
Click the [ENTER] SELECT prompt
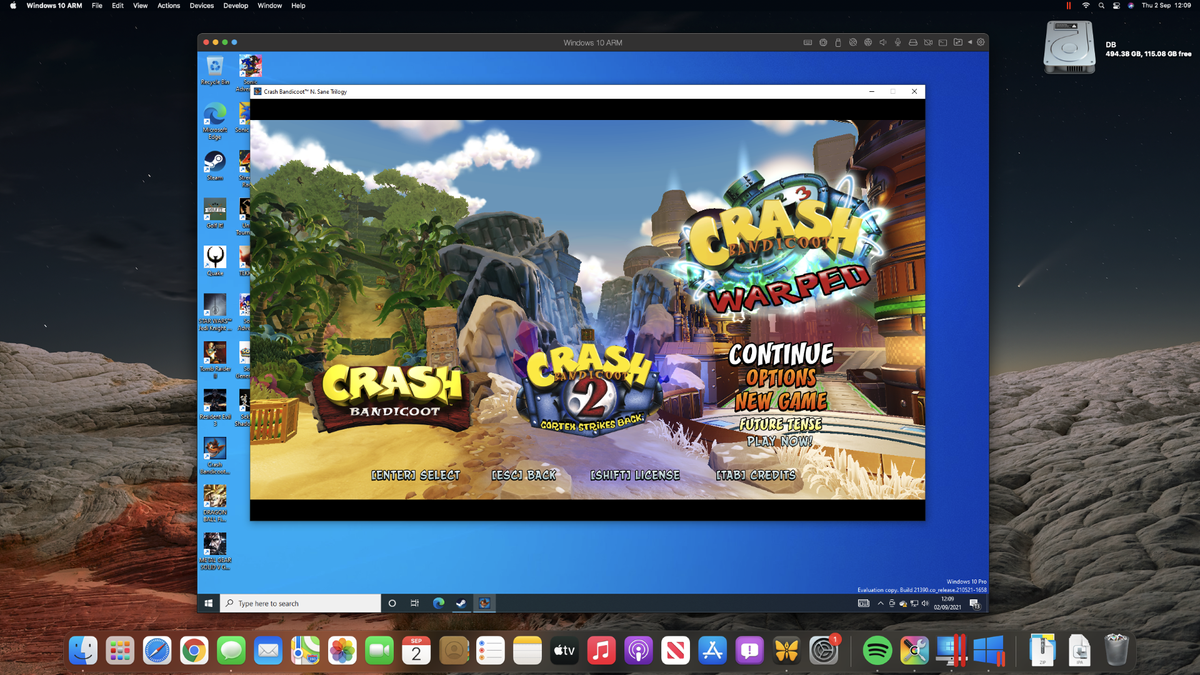coord(415,475)
